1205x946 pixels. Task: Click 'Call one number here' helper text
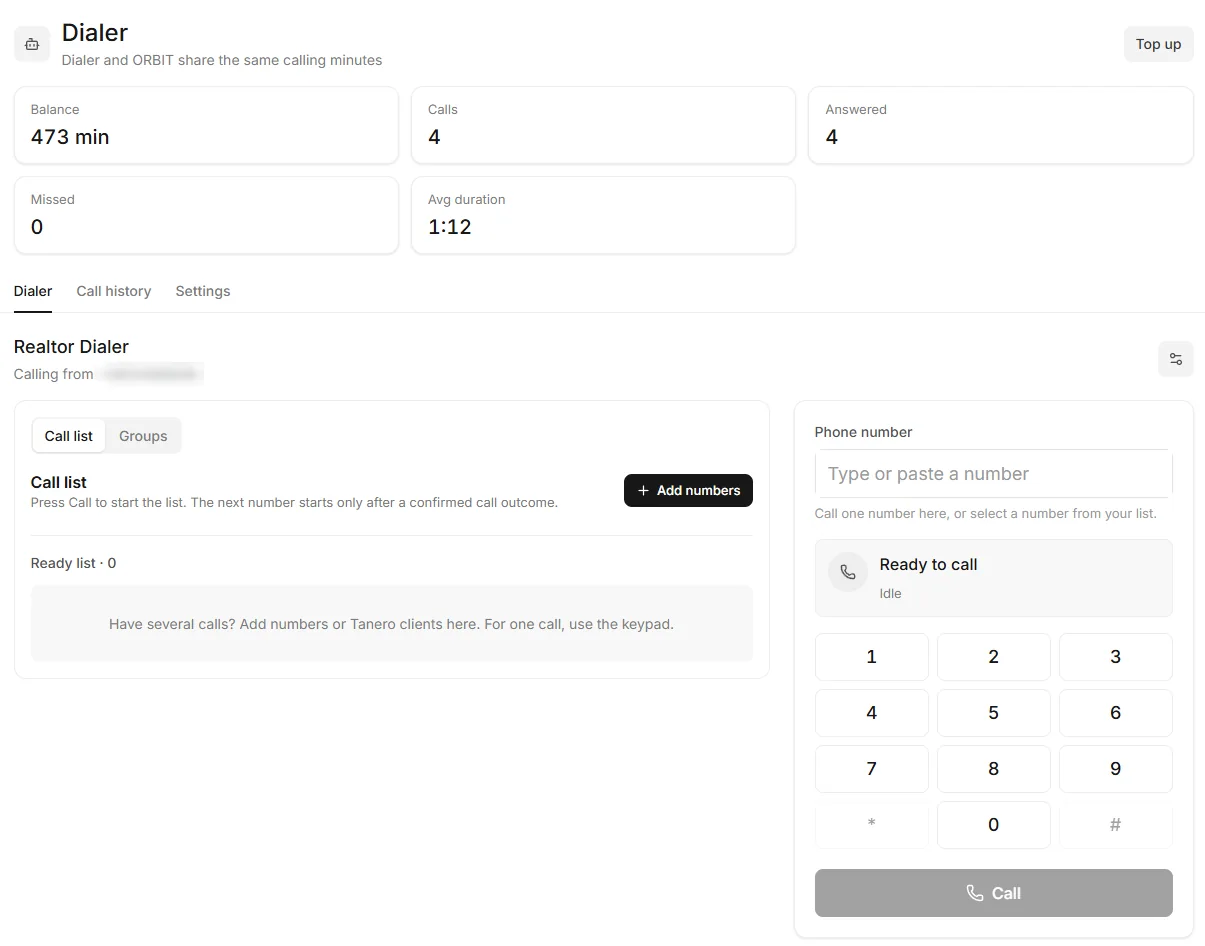pyautogui.click(x=985, y=513)
